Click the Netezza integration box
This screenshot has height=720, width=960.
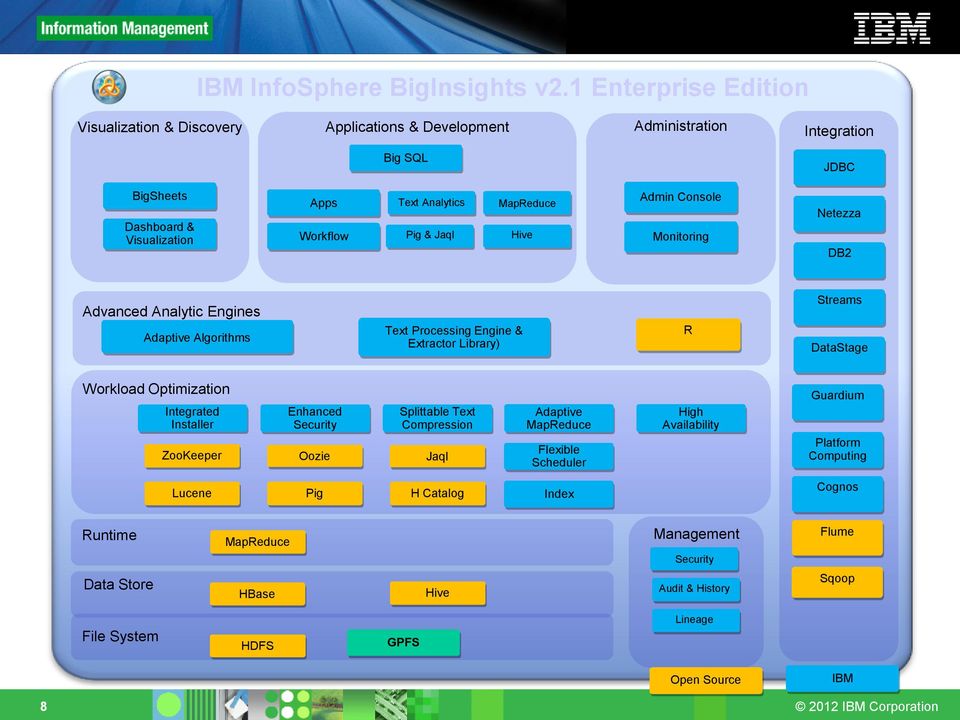[839, 214]
